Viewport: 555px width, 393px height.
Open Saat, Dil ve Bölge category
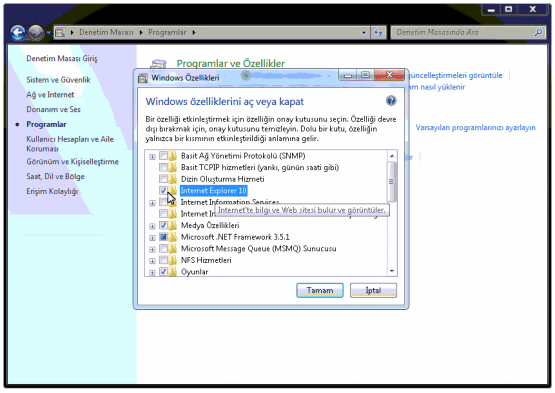(x=55, y=176)
